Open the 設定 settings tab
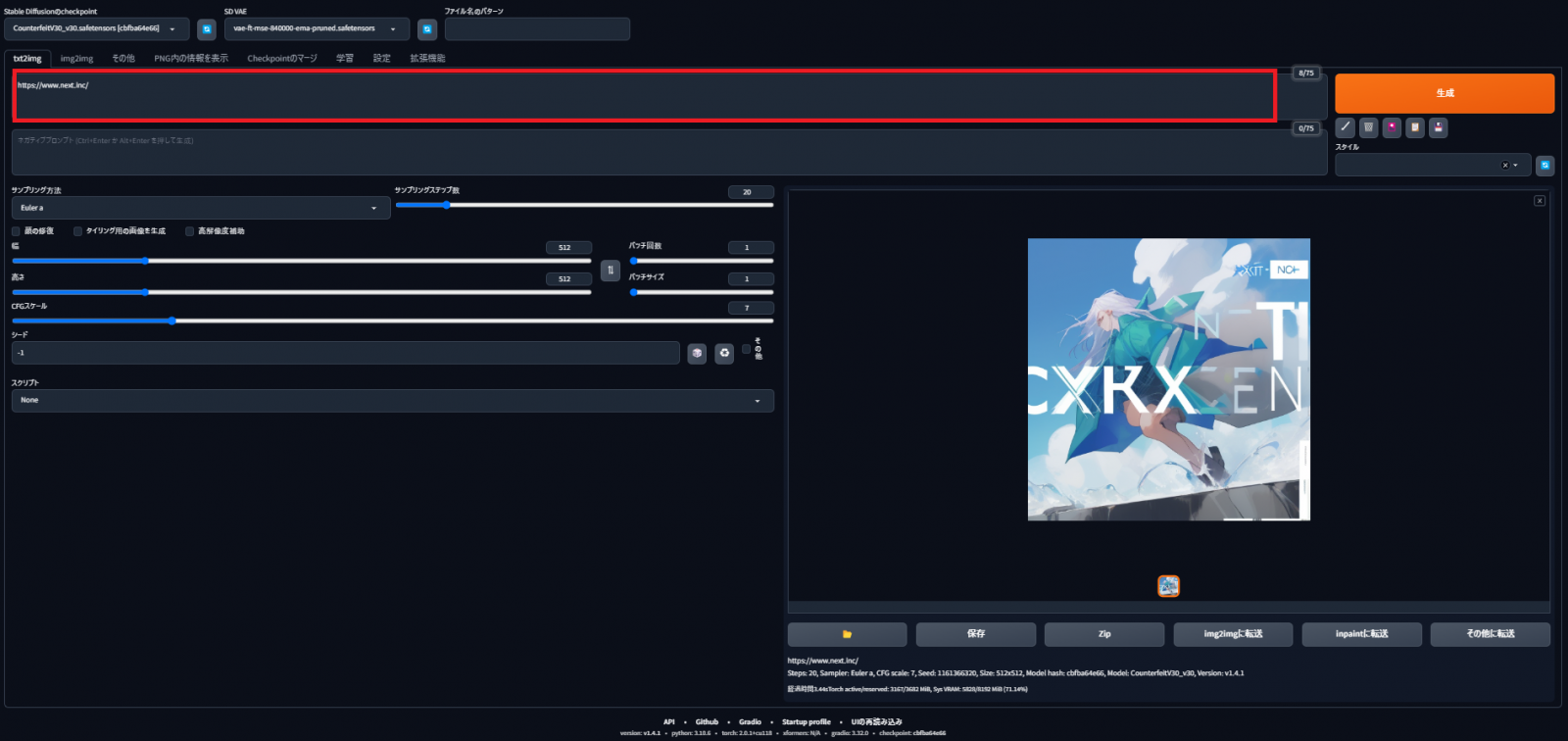Screen dimensions: 1568x741 (381, 59)
